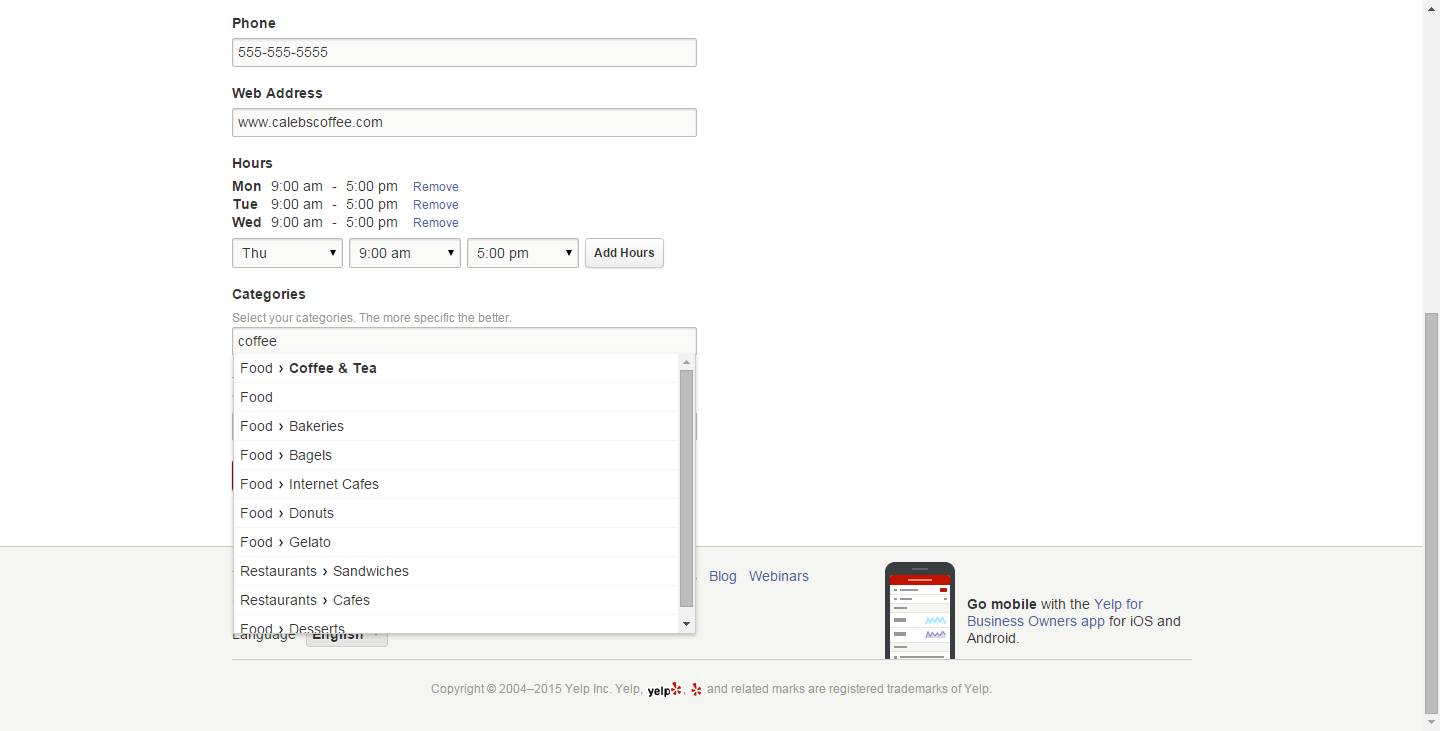Open the Thu day dropdown
Viewport: 1440px width, 731px height.
point(287,253)
